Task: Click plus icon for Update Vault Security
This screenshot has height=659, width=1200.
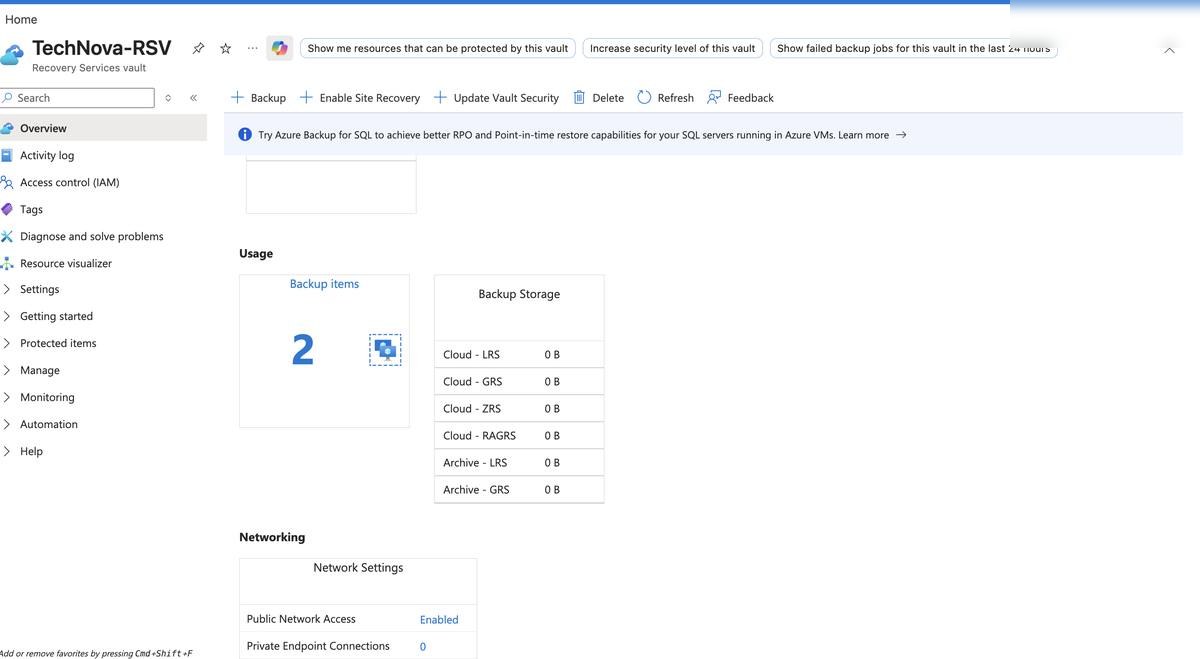Action: coord(440,97)
